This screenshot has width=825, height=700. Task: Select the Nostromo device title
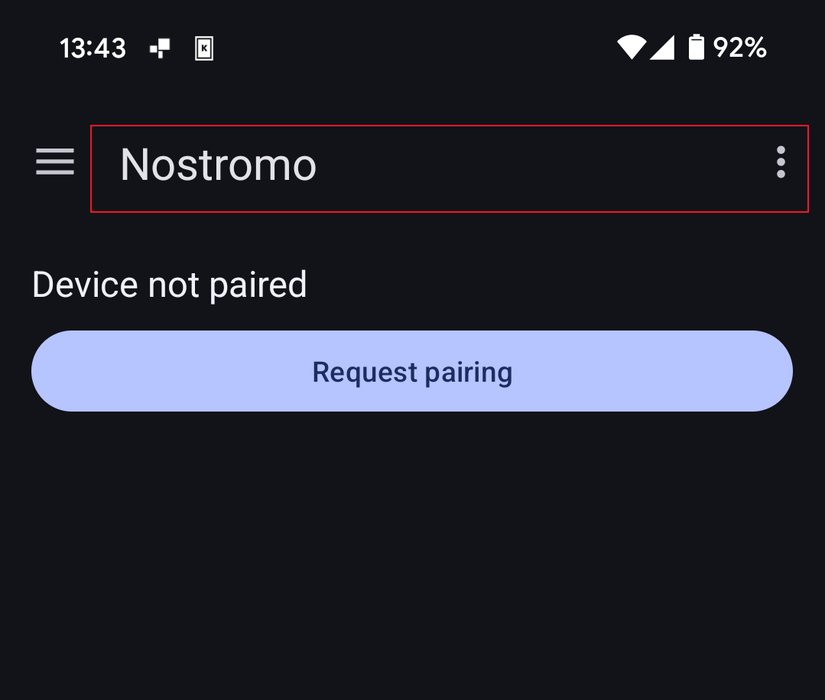(217, 165)
